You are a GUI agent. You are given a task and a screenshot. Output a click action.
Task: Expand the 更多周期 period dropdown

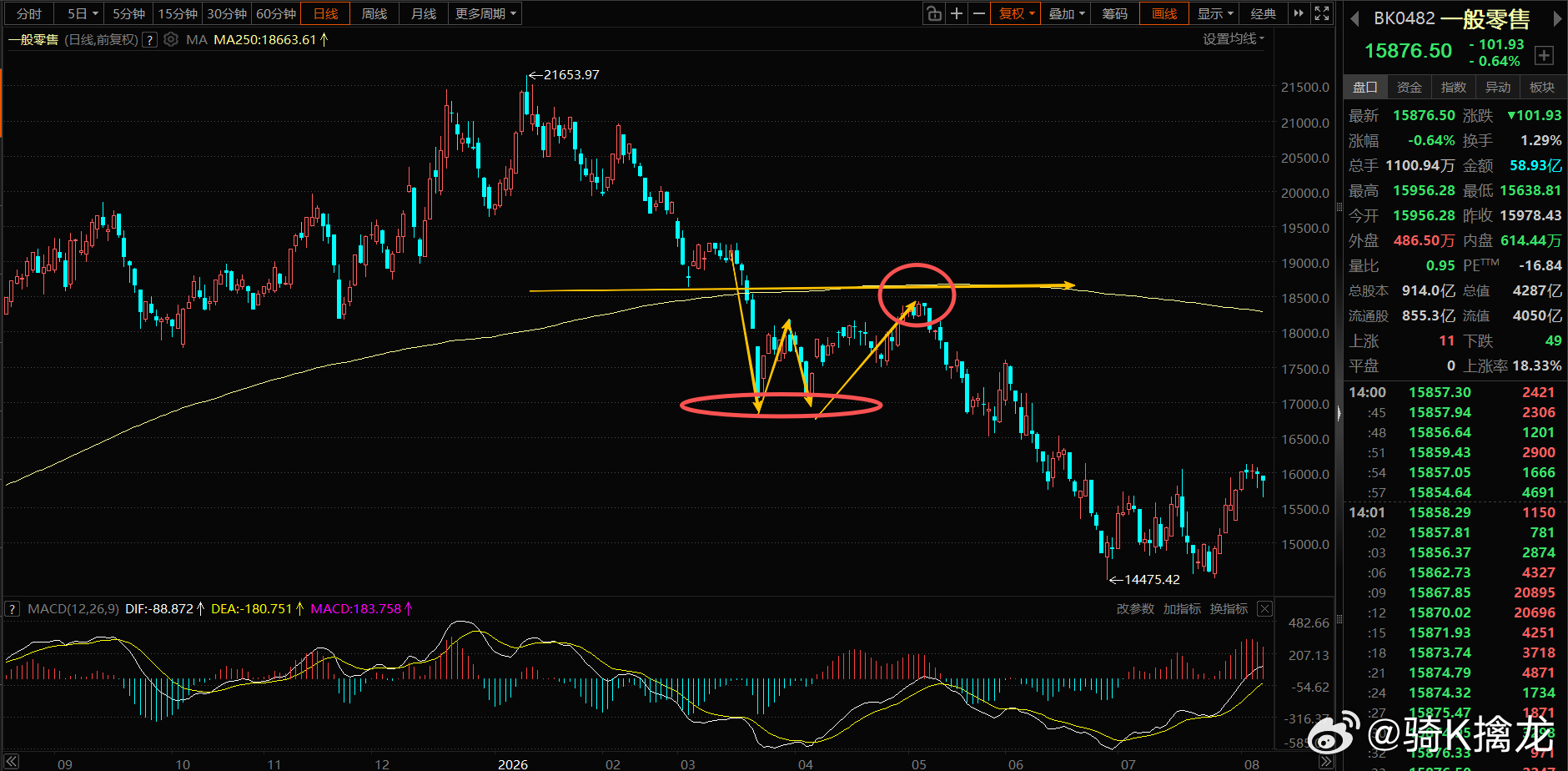485,13
